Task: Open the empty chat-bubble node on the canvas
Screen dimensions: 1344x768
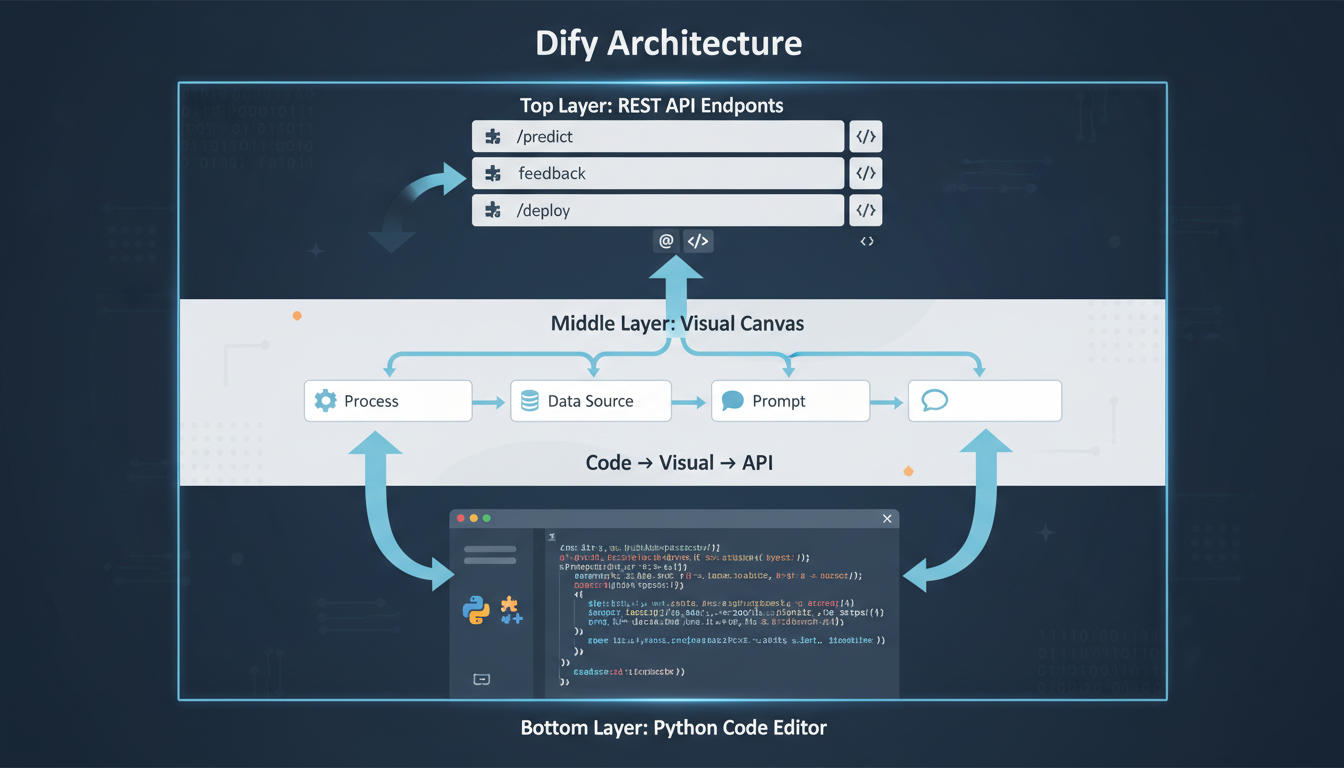Action: 985,400
